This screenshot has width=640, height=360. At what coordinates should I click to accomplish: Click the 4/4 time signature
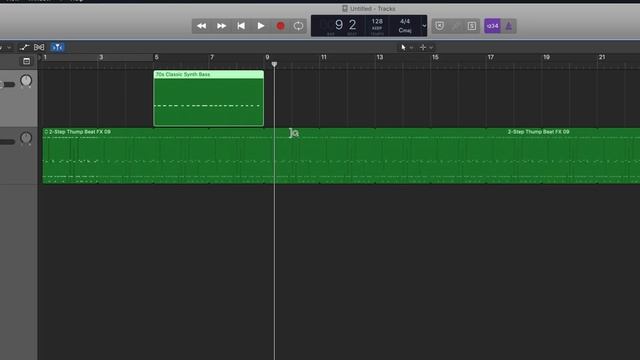[x=404, y=21]
